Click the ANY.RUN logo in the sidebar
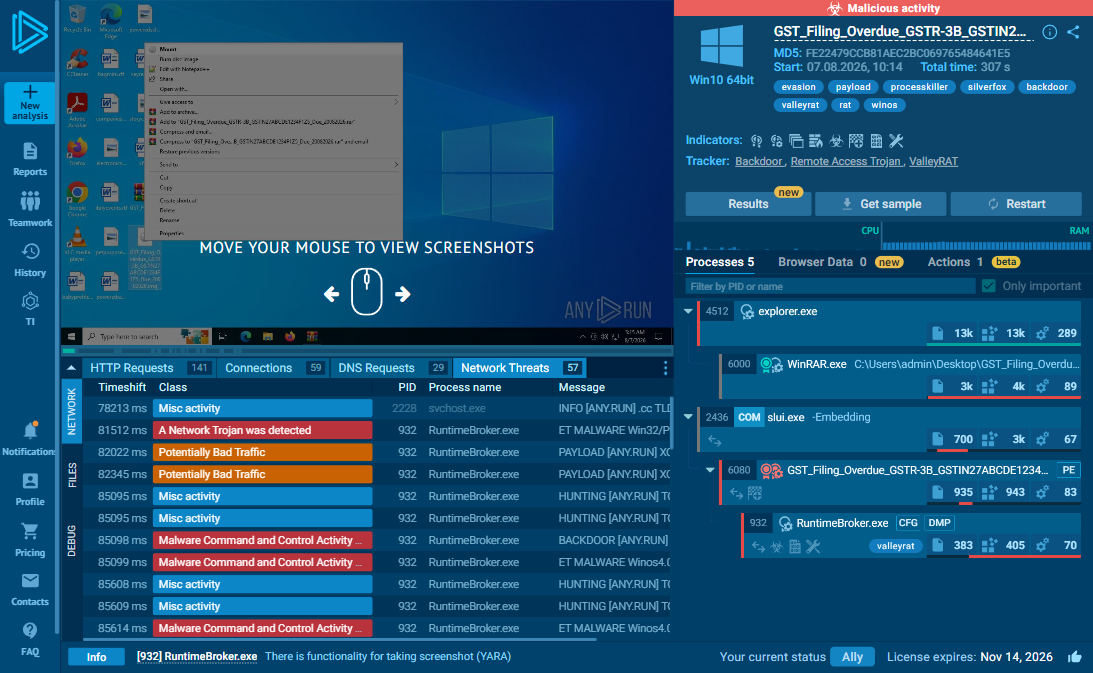Screen dimensions: 1093x673 [x=29, y=31]
